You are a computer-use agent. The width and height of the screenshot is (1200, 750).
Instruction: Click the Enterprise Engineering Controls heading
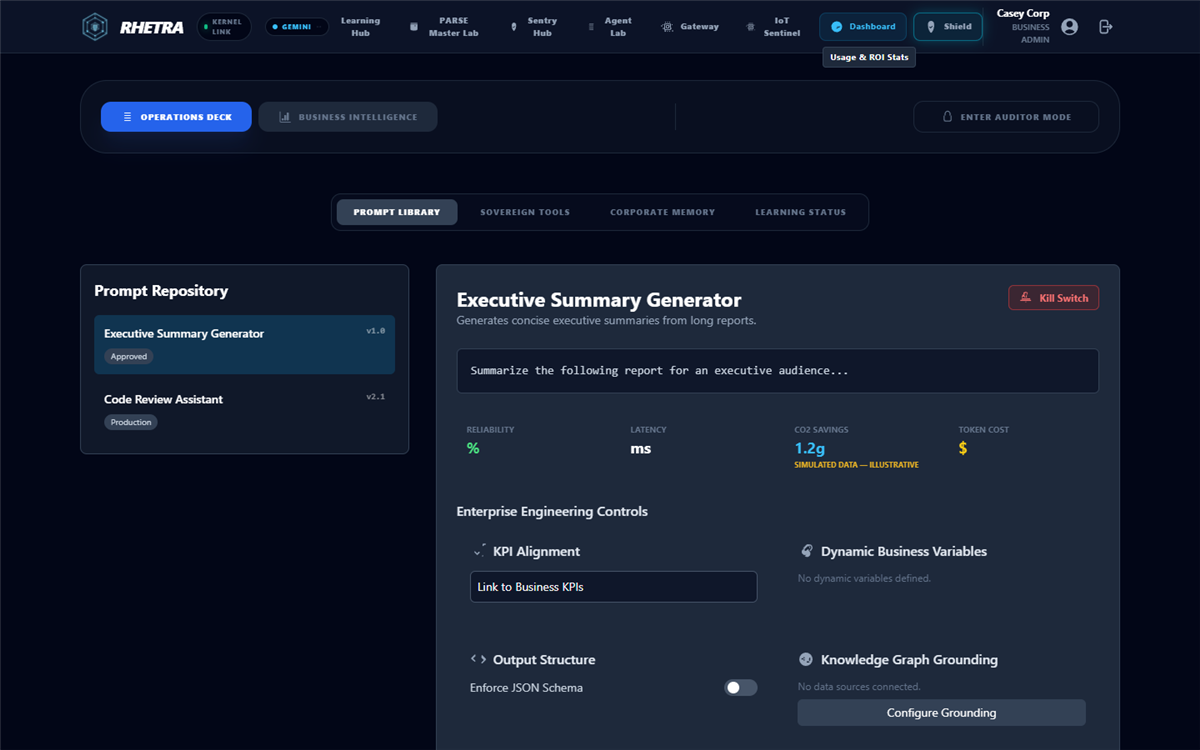(552, 511)
